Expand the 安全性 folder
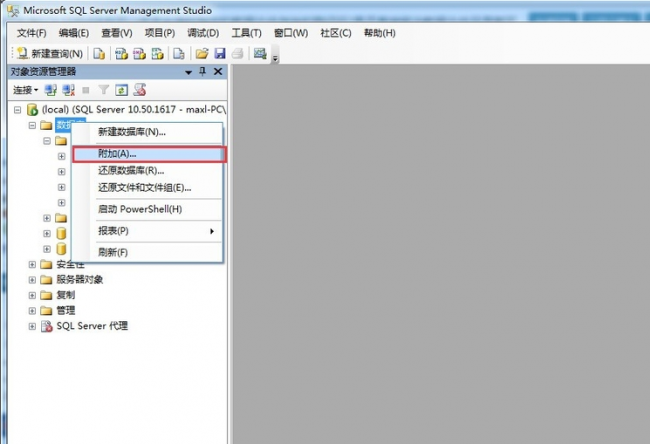Image resolution: width=650 pixels, height=444 pixels. pyautogui.click(x=32, y=264)
